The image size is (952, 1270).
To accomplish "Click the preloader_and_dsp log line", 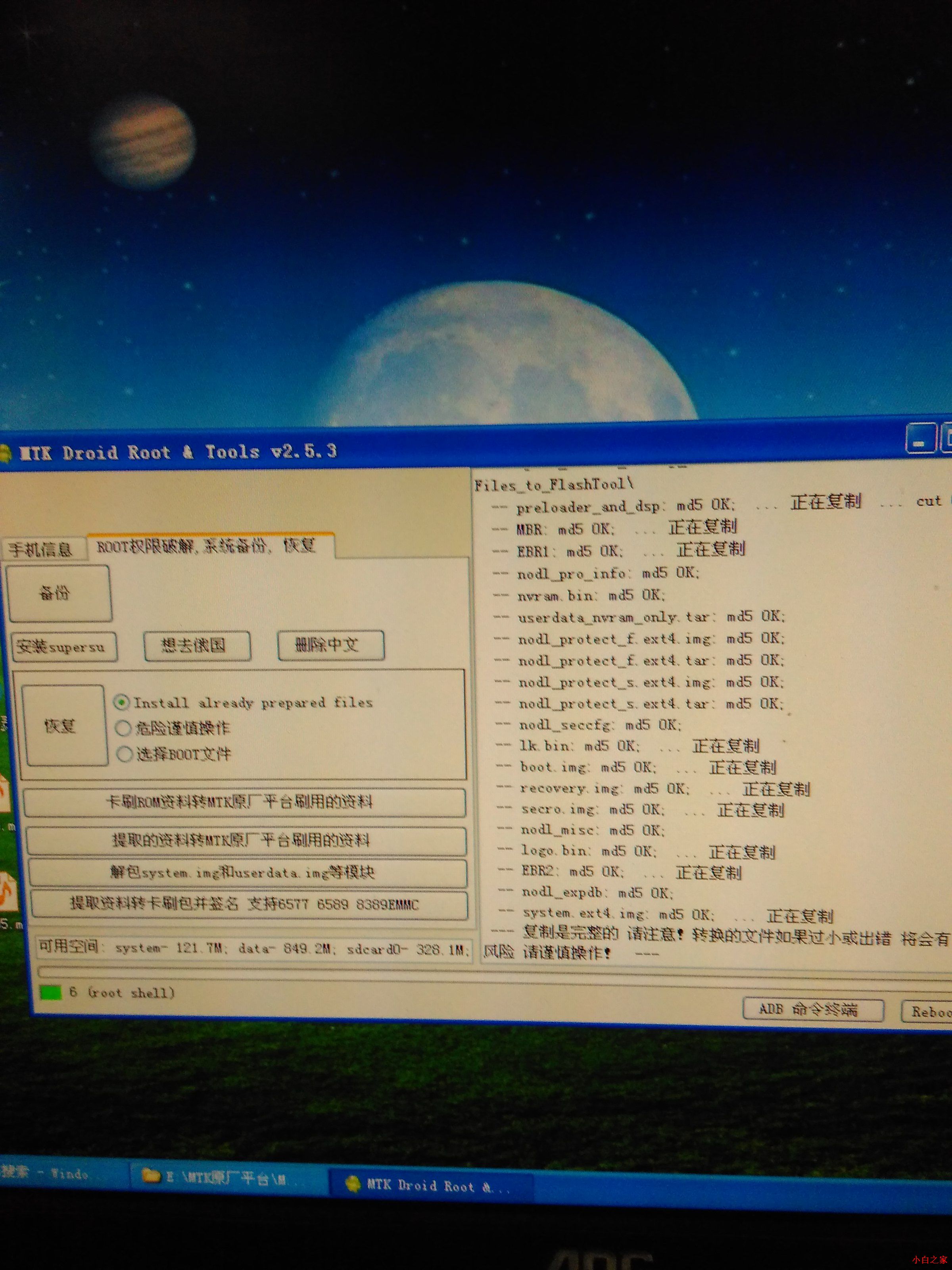I will pyautogui.click(x=717, y=504).
